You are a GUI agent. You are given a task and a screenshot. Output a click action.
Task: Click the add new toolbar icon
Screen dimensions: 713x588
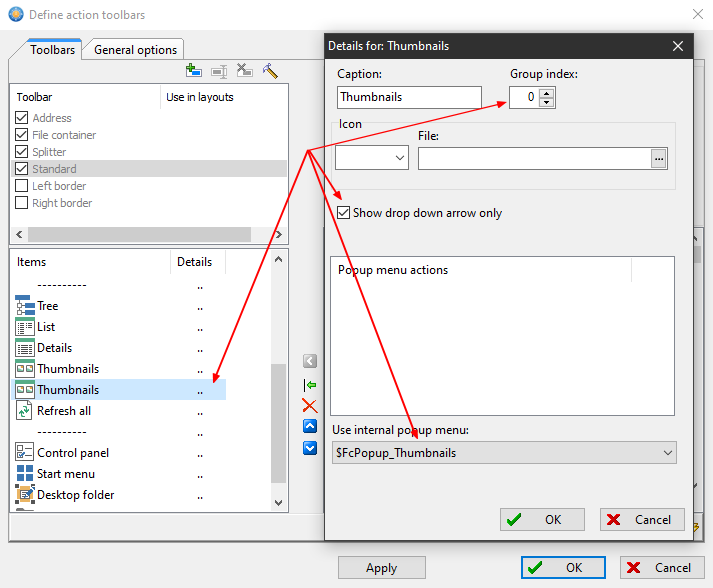tap(194, 71)
